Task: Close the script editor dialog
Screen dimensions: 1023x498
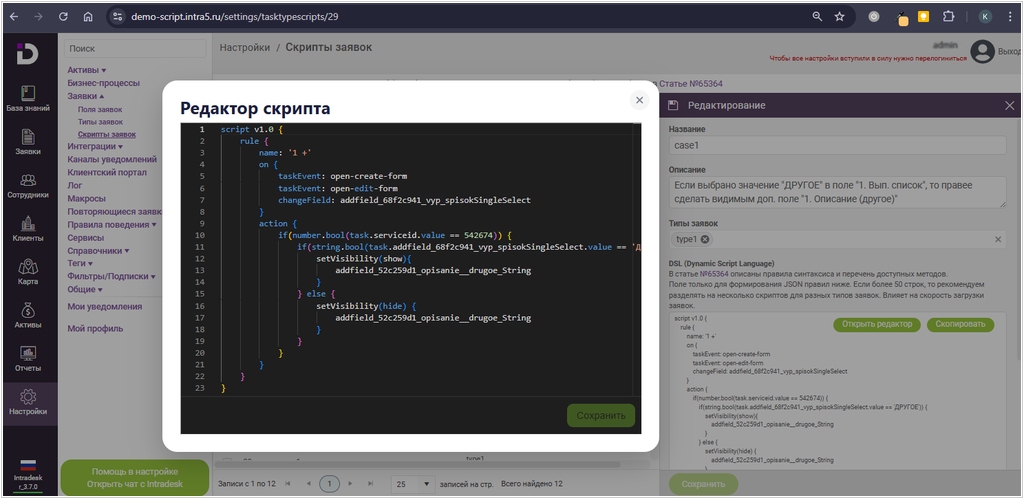Action: pyautogui.click(x=639, y=100)
